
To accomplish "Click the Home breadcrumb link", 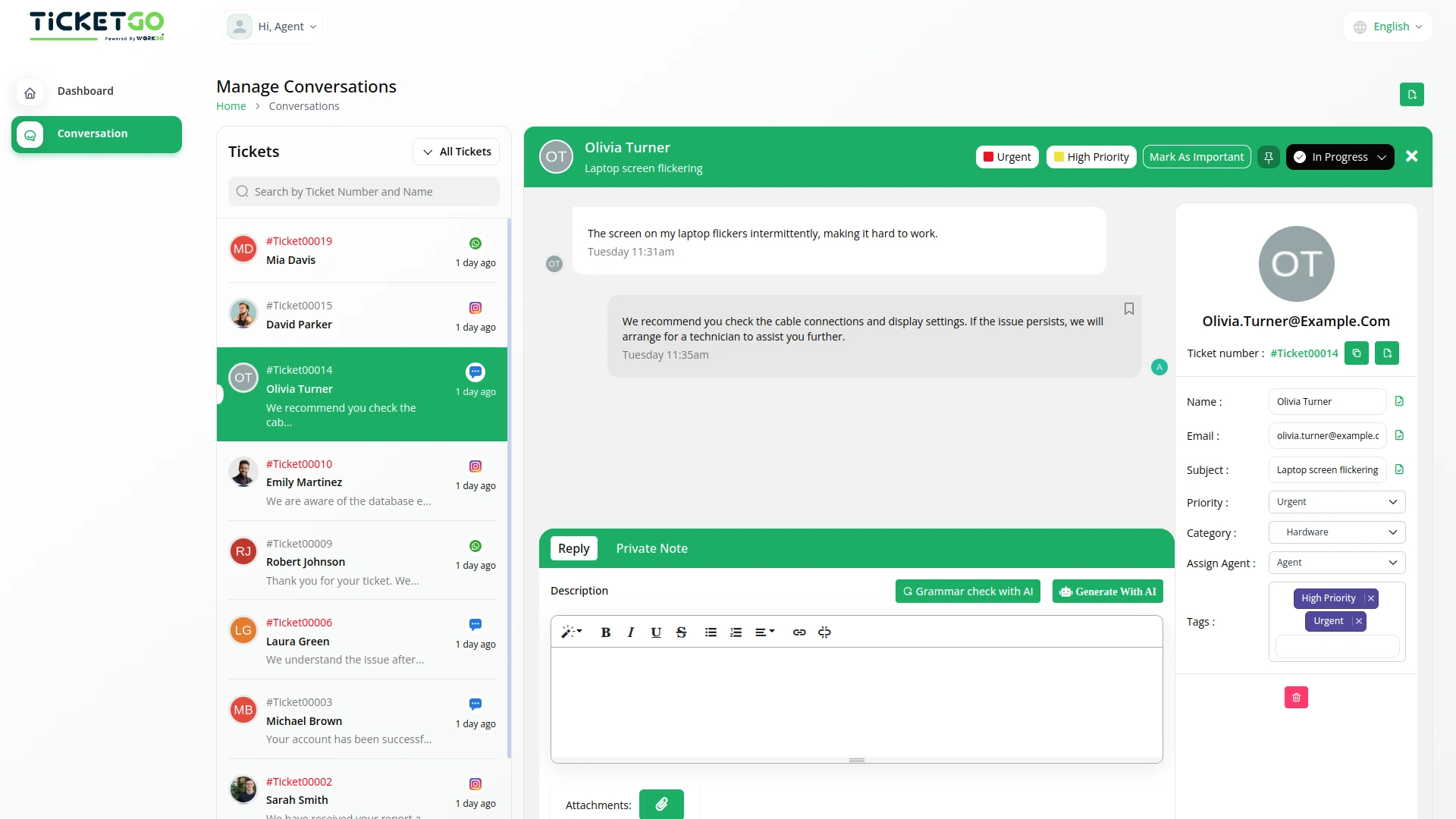I will 231,106.
